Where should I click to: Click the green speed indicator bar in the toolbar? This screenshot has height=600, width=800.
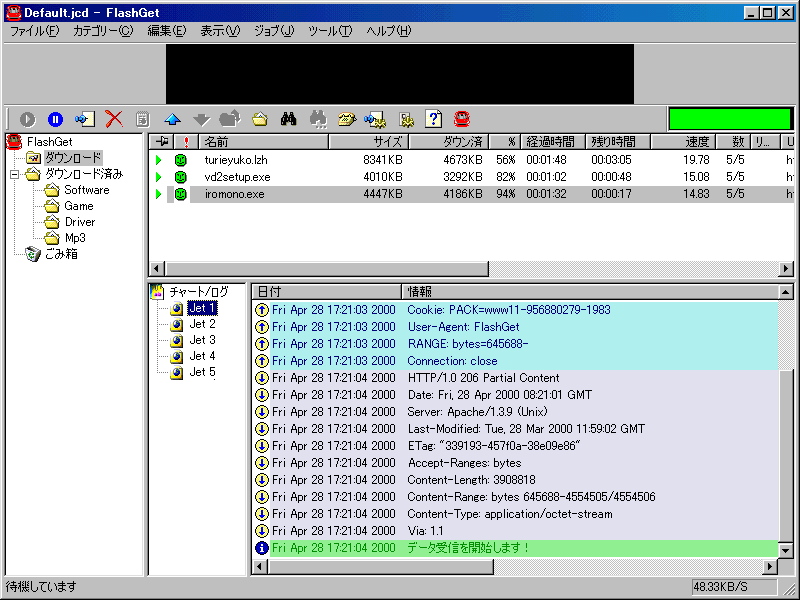tap(730, 119)
